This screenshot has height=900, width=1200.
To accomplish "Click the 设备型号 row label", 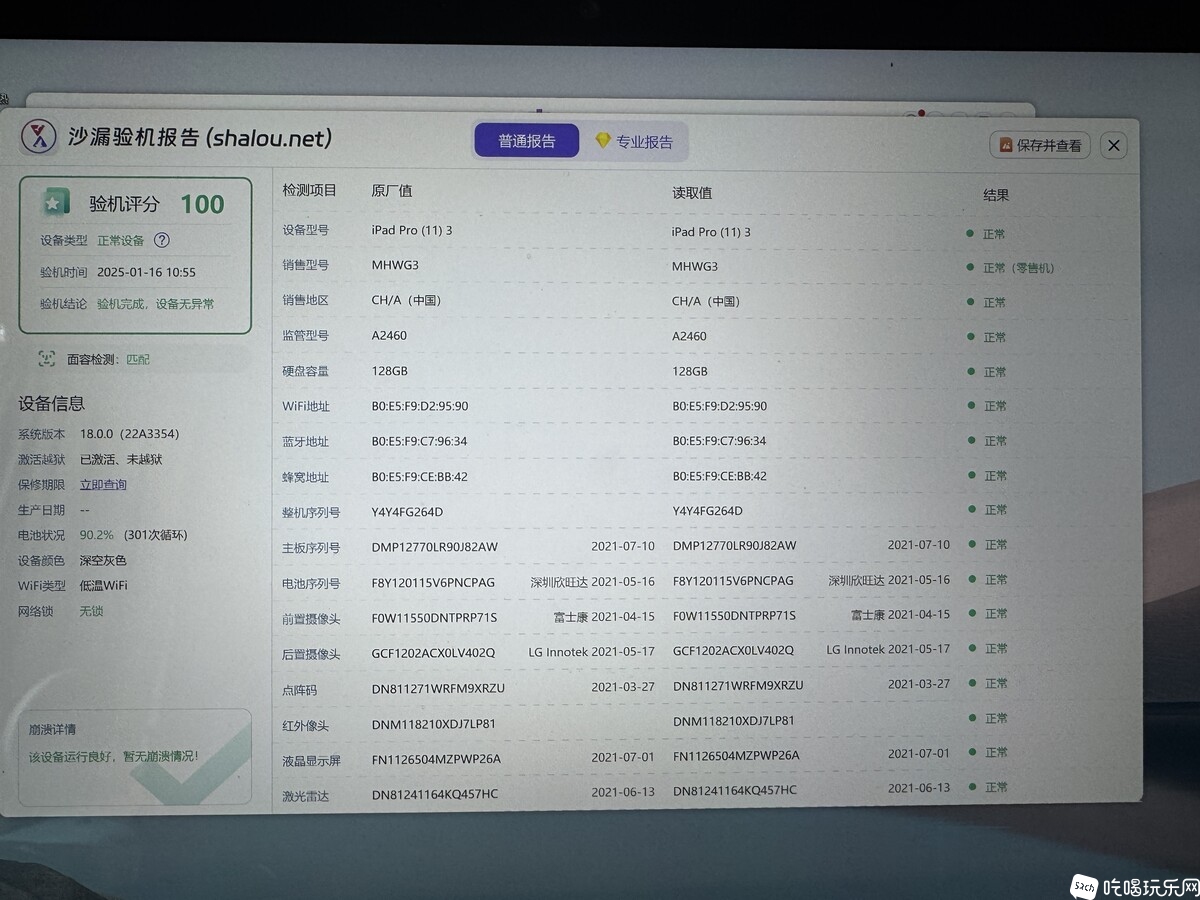I will [x=305, y=230].
